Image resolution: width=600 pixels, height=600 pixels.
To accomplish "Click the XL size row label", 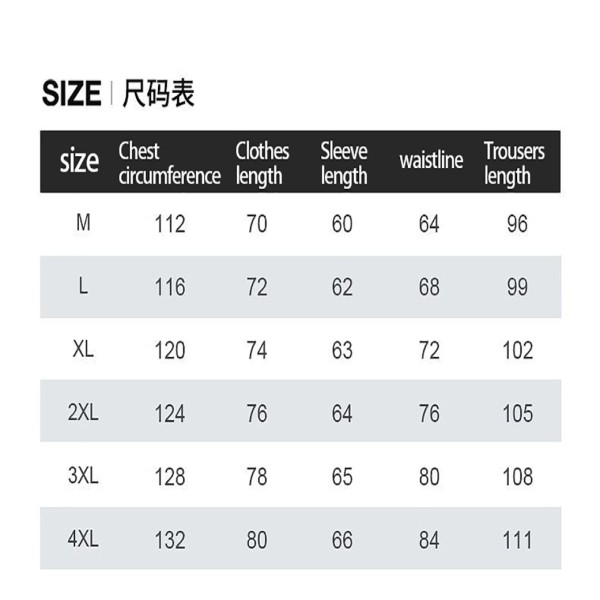I will 83,349.
